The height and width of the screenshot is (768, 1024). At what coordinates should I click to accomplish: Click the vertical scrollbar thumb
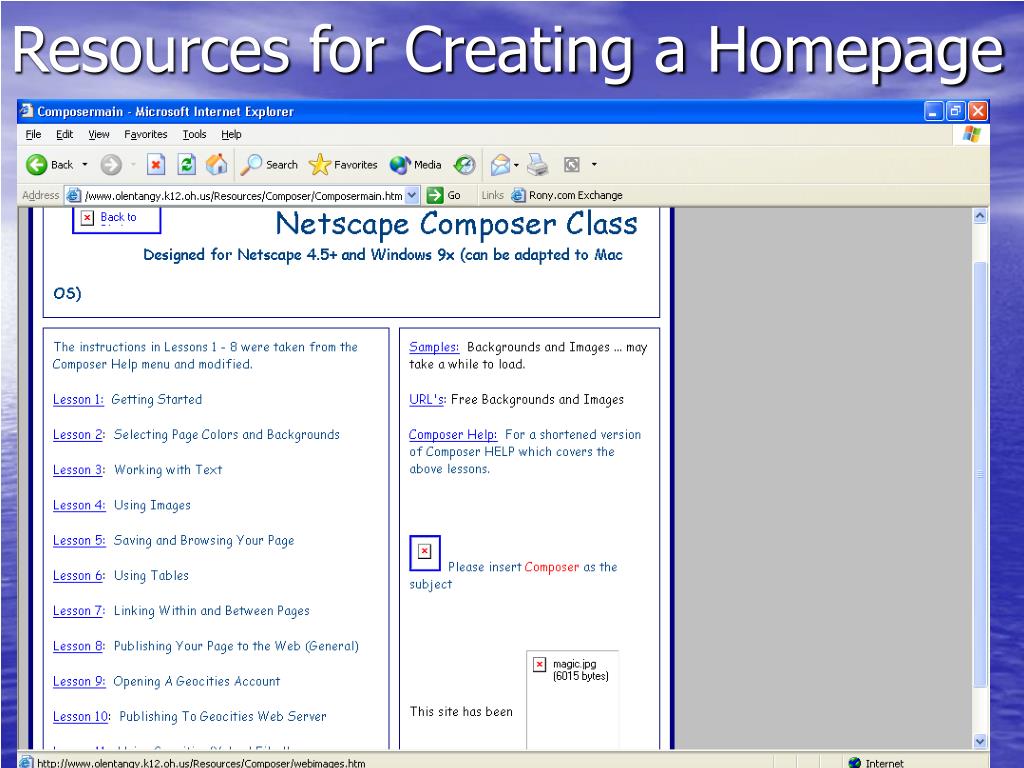(x=980, y=474)
